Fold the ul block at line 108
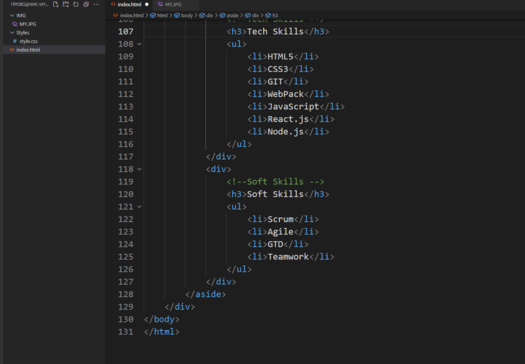Screen dimensions: 525x364 click(139, 44)
